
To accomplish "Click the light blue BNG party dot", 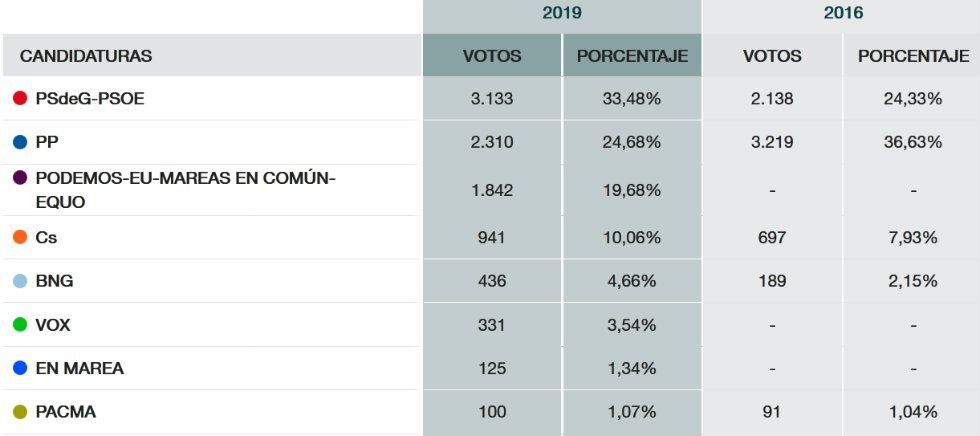I will click(x=20, y=282).
